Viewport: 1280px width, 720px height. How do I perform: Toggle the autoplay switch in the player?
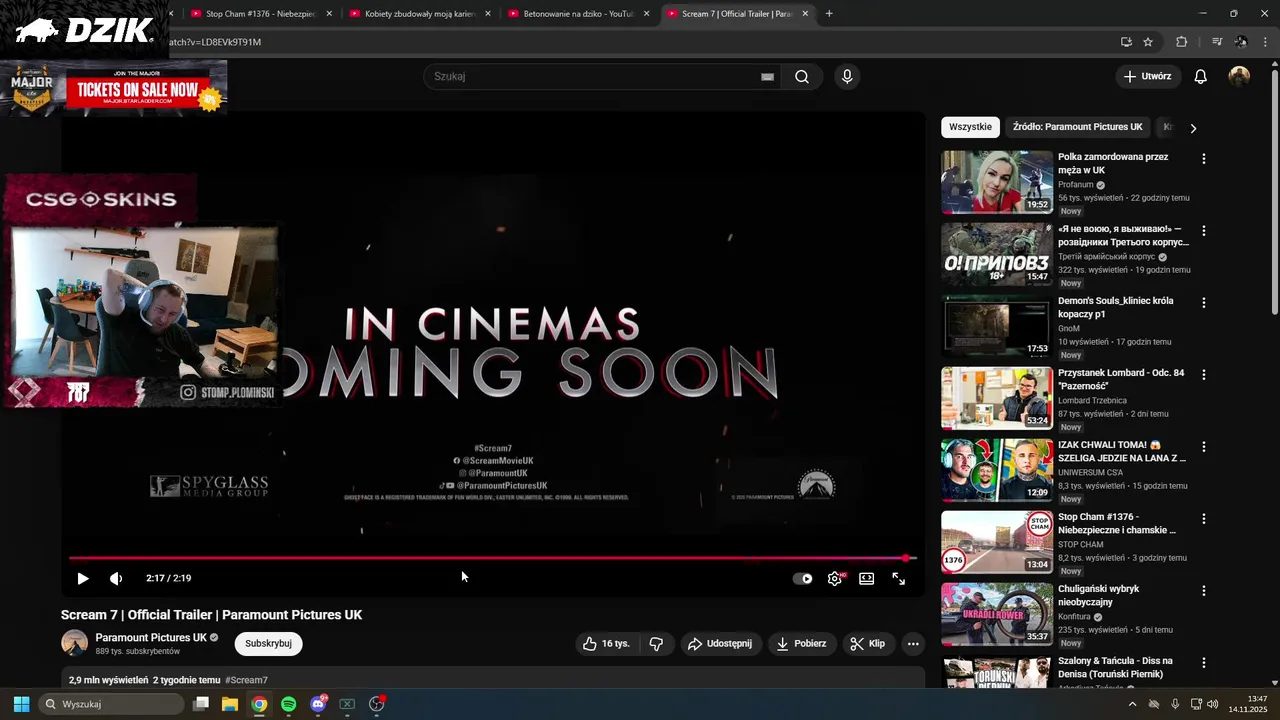[x=803, y=578]
